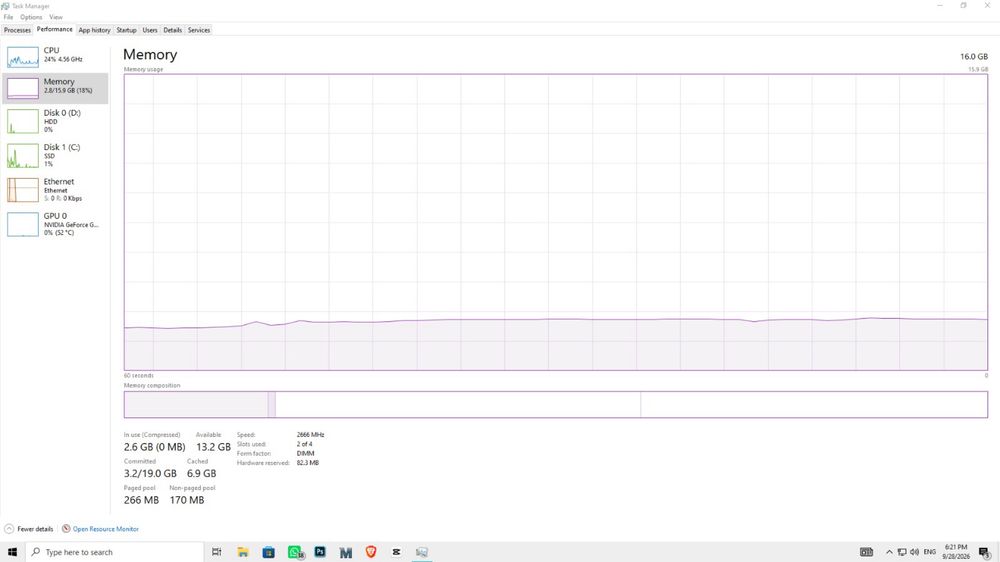Click the Memory composition bar
The width and height of the screenshot is (1000, 562).
pos(555,404)
